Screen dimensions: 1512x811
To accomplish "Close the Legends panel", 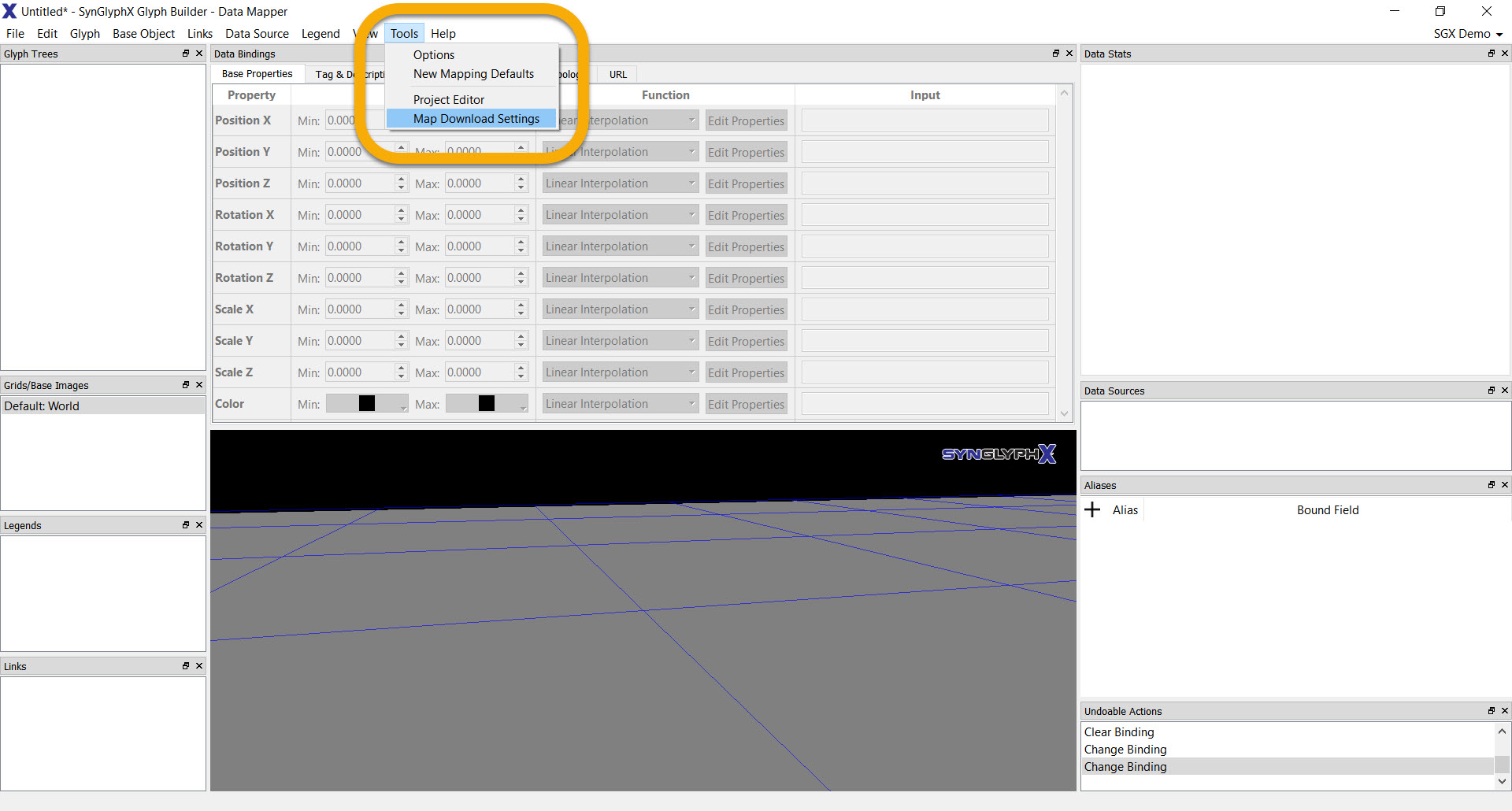I will [x=199, y=525].
